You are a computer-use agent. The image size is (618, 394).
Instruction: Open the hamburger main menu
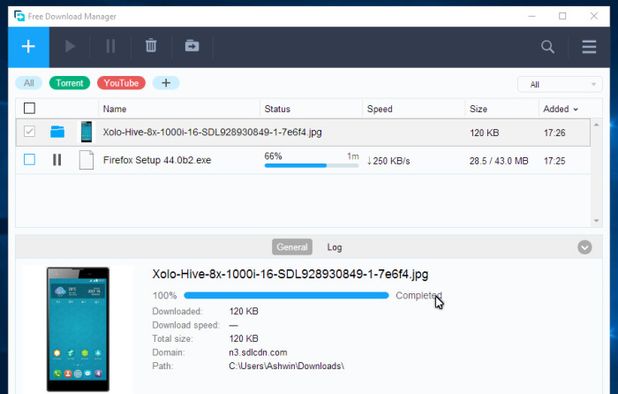point(589,47)
